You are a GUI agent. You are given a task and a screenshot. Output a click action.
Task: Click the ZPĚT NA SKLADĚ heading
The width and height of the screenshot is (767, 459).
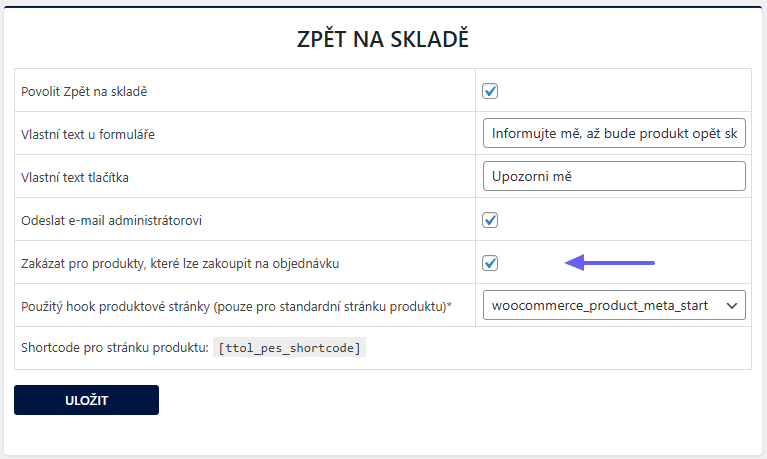point(383,40)
